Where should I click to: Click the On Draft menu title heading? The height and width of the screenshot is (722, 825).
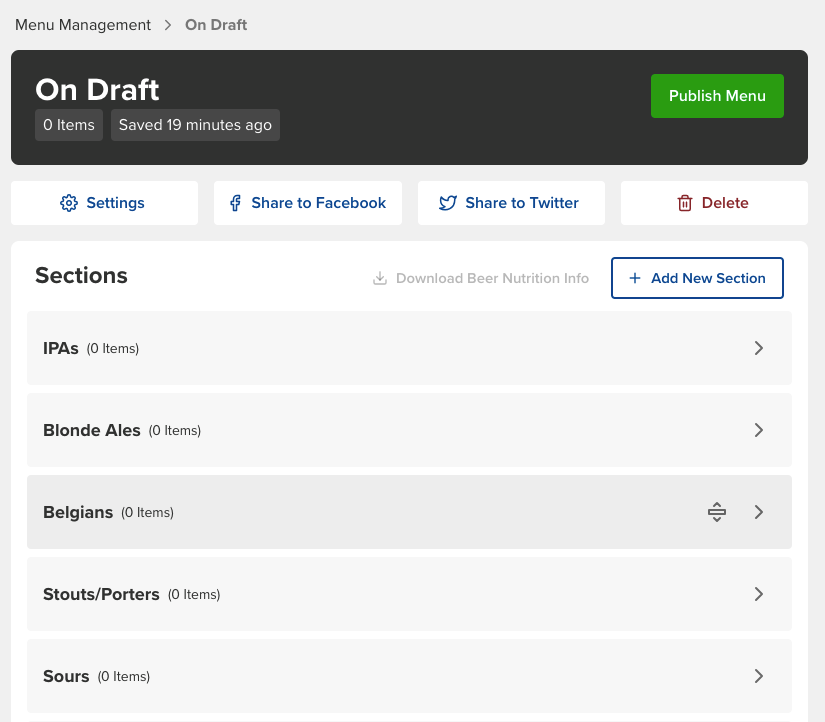(97, 90)
